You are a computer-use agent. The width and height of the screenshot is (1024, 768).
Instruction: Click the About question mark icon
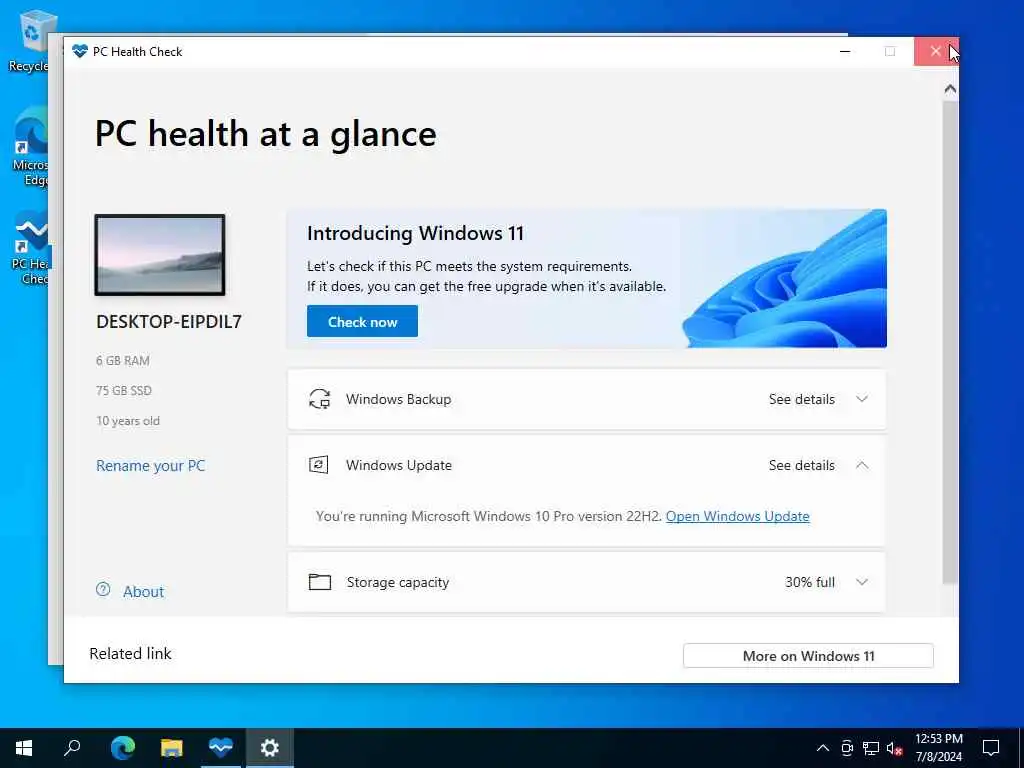[103, 590]
